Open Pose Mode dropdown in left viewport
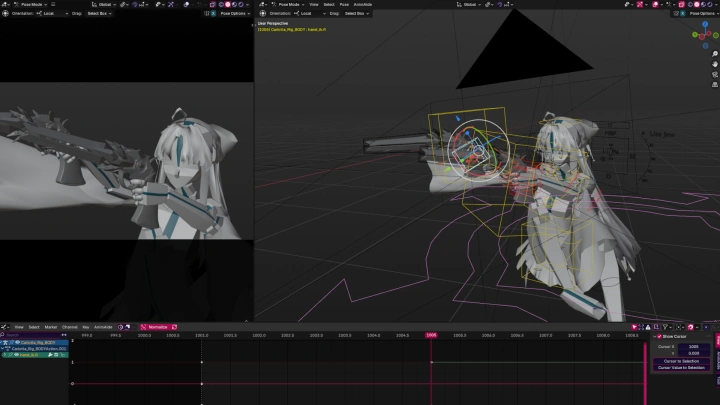720x405 pixels. [31, 5]
